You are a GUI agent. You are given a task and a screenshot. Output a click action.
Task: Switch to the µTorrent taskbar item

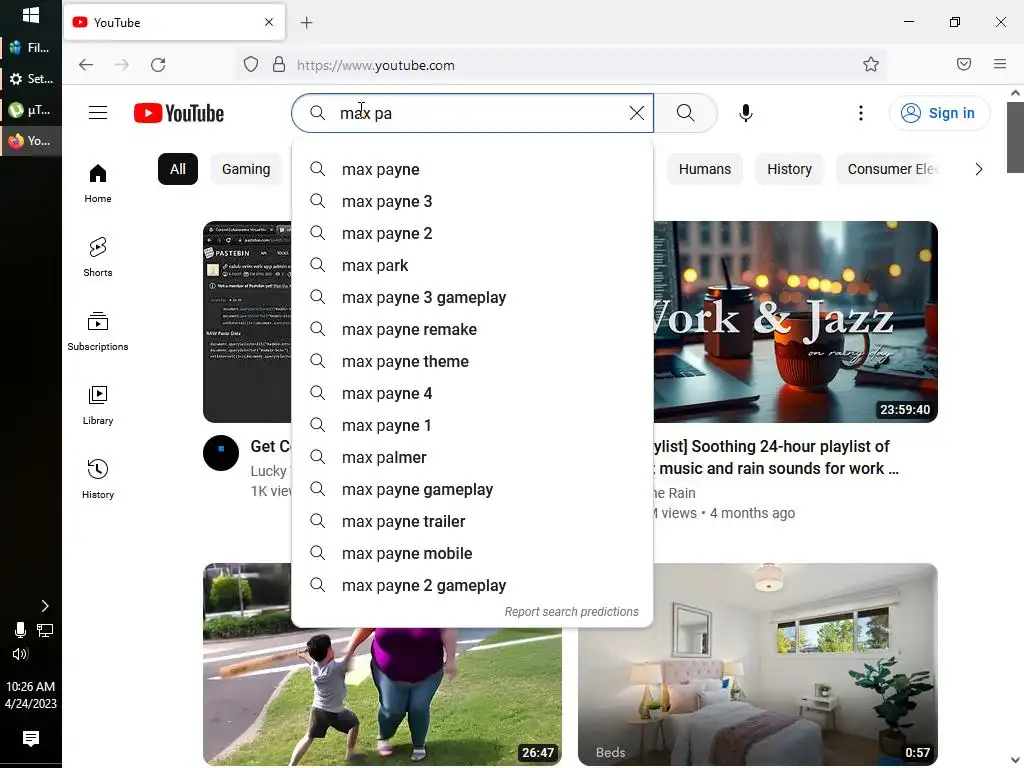31,110
